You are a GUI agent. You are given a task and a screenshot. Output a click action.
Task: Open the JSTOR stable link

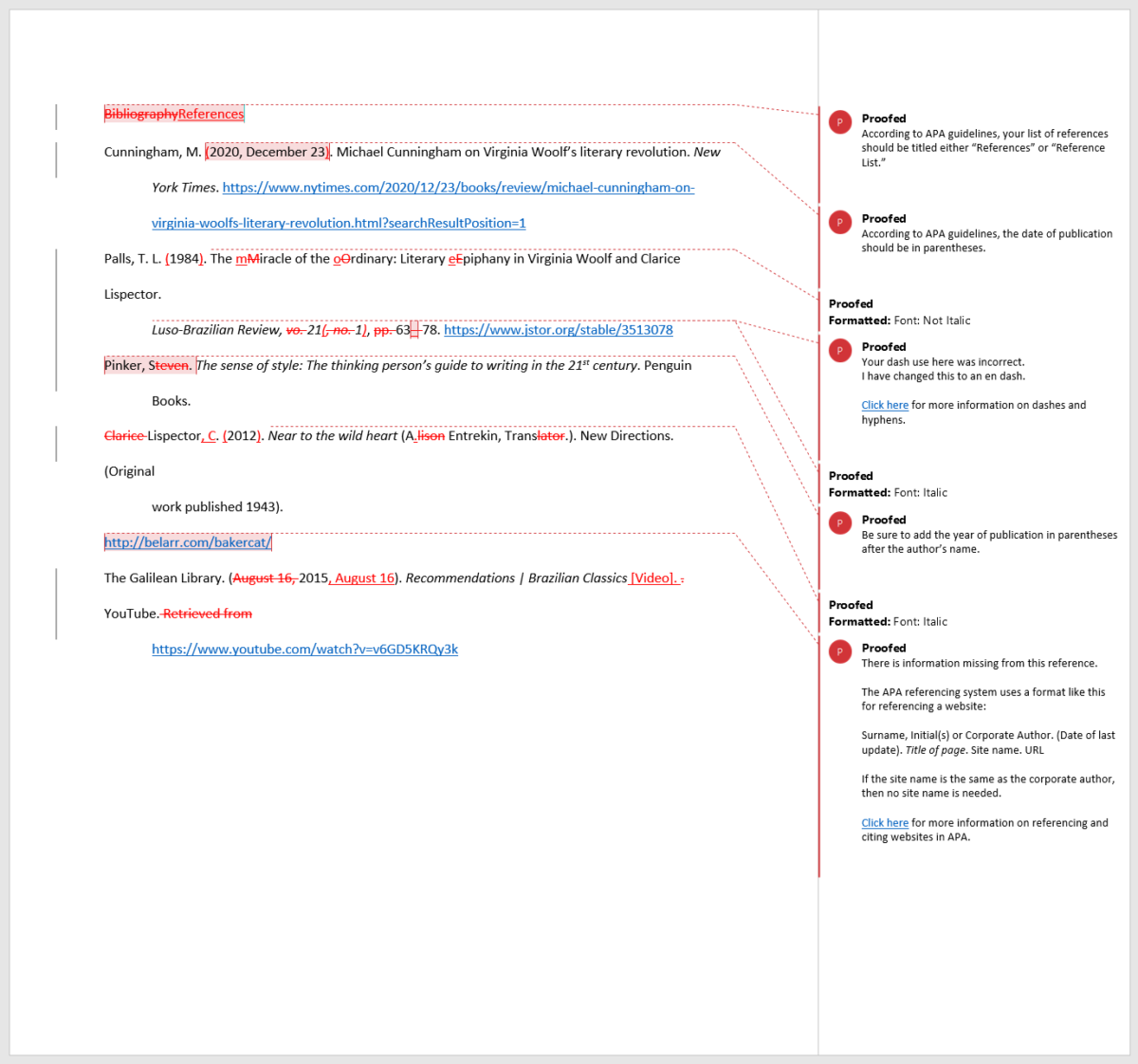[x=558, y=330]
